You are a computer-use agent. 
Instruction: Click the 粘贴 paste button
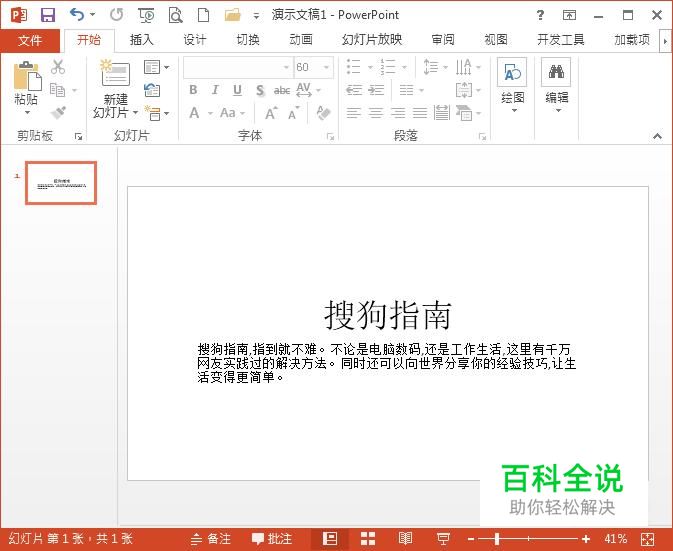pyautogui.click(x=27, y=88)
